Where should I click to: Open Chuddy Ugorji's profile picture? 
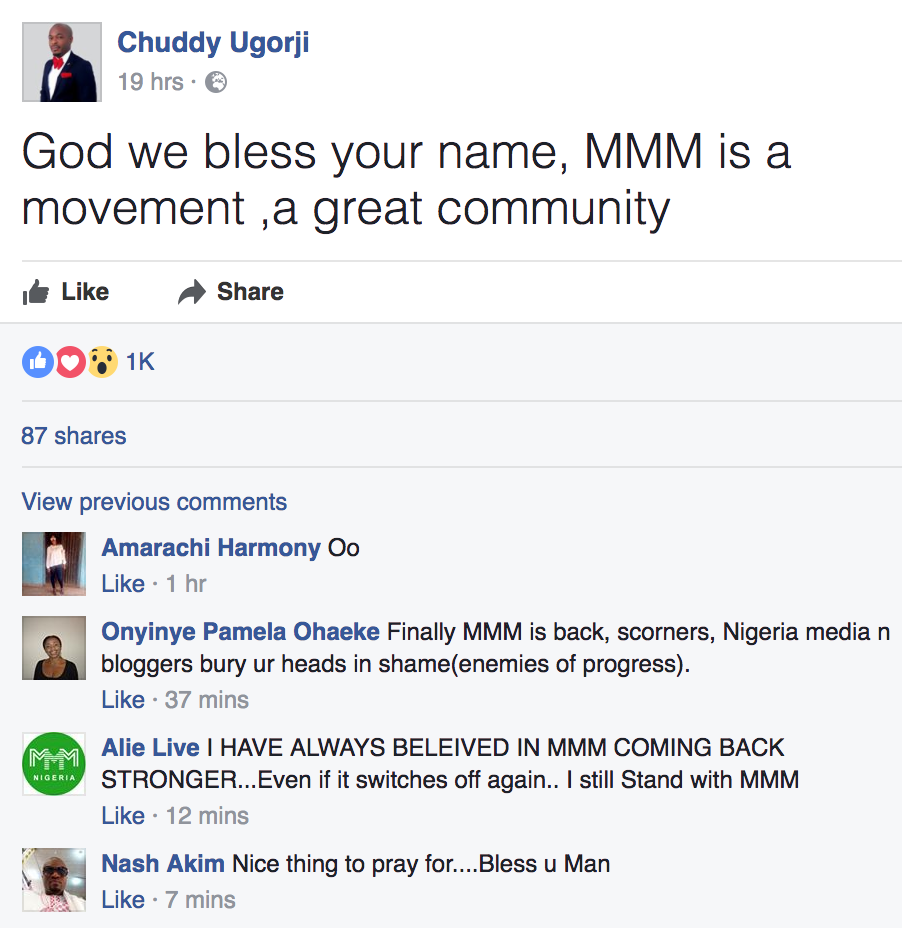coord(62,62)
